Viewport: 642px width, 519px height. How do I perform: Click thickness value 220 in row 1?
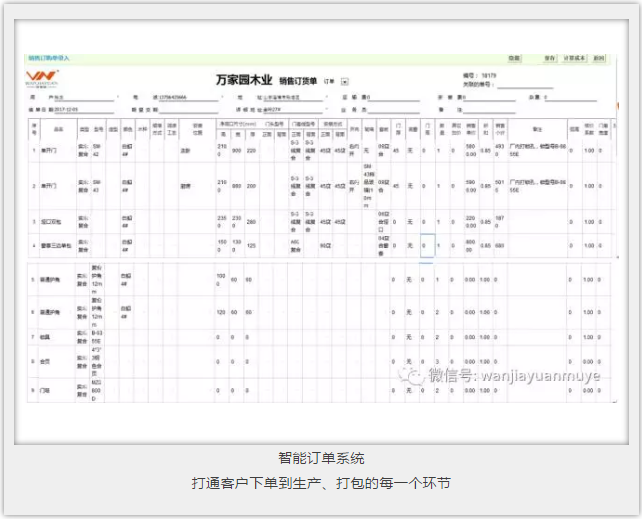(251, 151)
